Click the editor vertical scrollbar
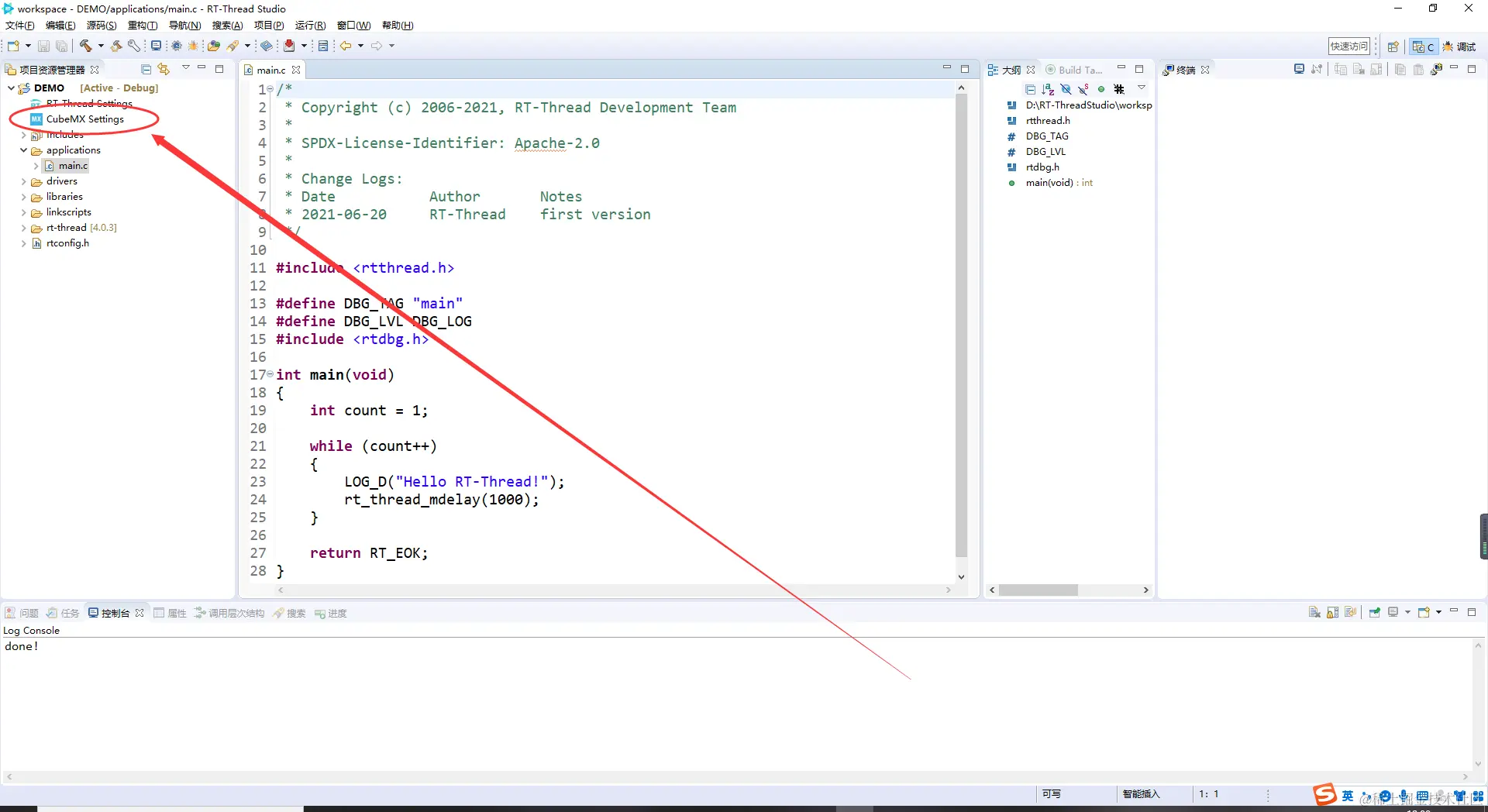The width and height of the screenshot is (1488, 812). click(x=961, y=325)
